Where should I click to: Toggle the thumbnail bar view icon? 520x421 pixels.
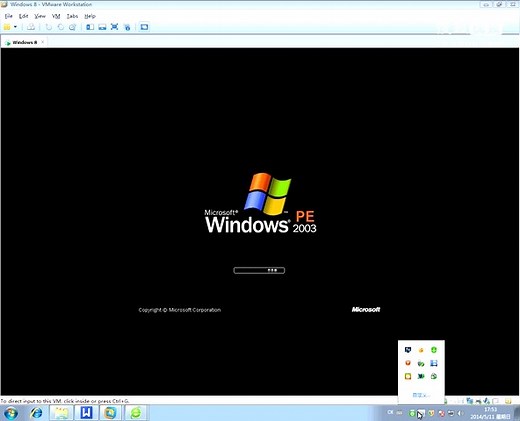click(102, 27)
